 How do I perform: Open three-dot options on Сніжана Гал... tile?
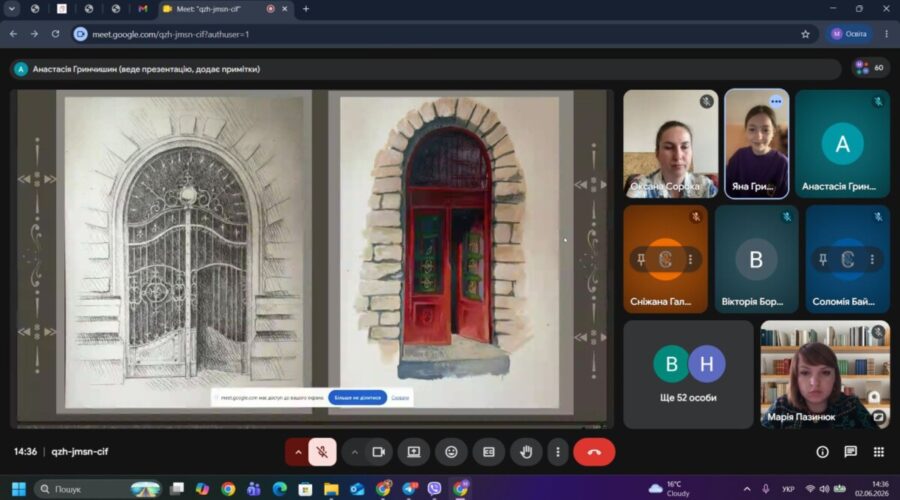[690, 259]
